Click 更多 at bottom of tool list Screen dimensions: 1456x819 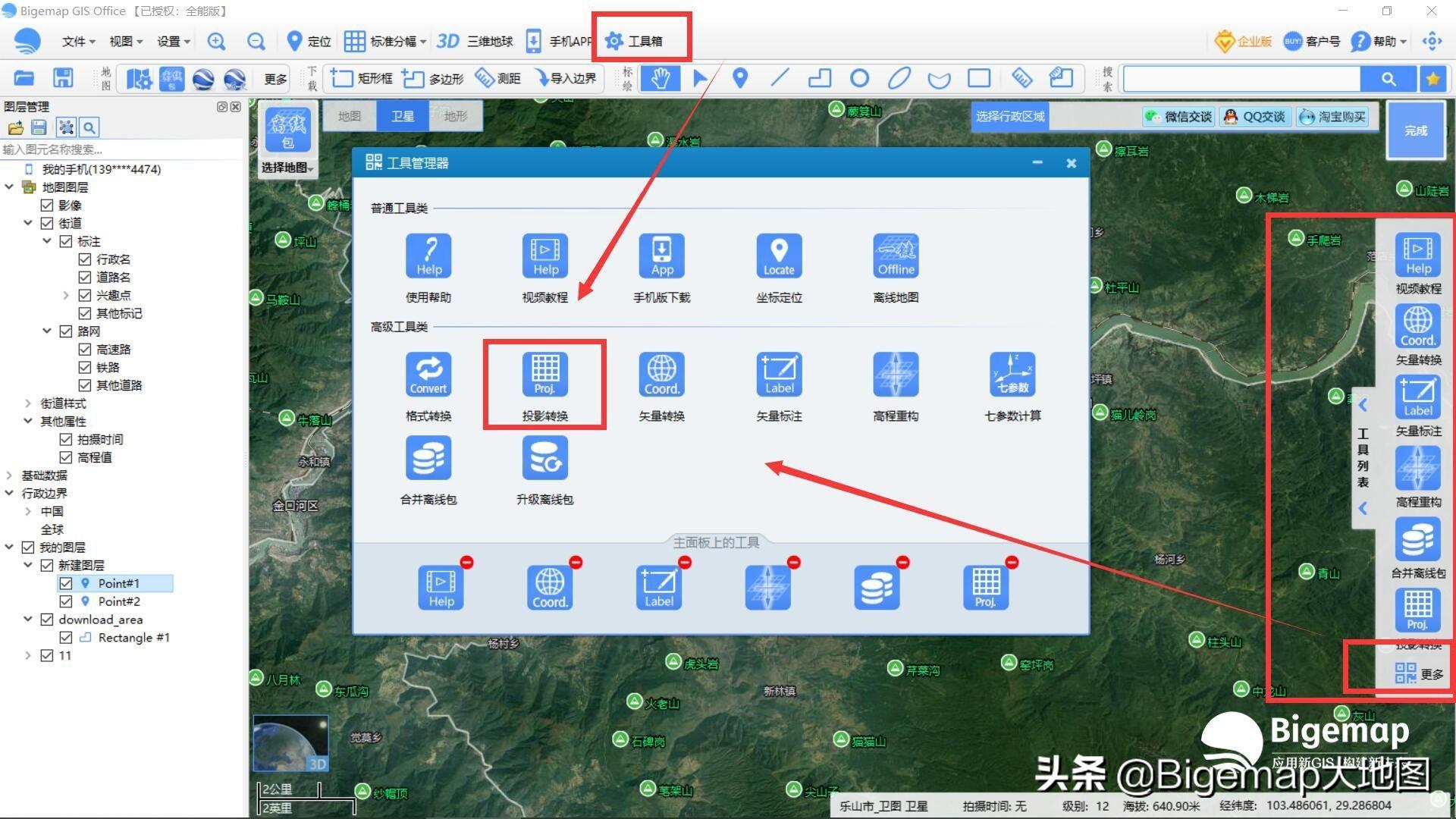click(x=1418, y=673)
